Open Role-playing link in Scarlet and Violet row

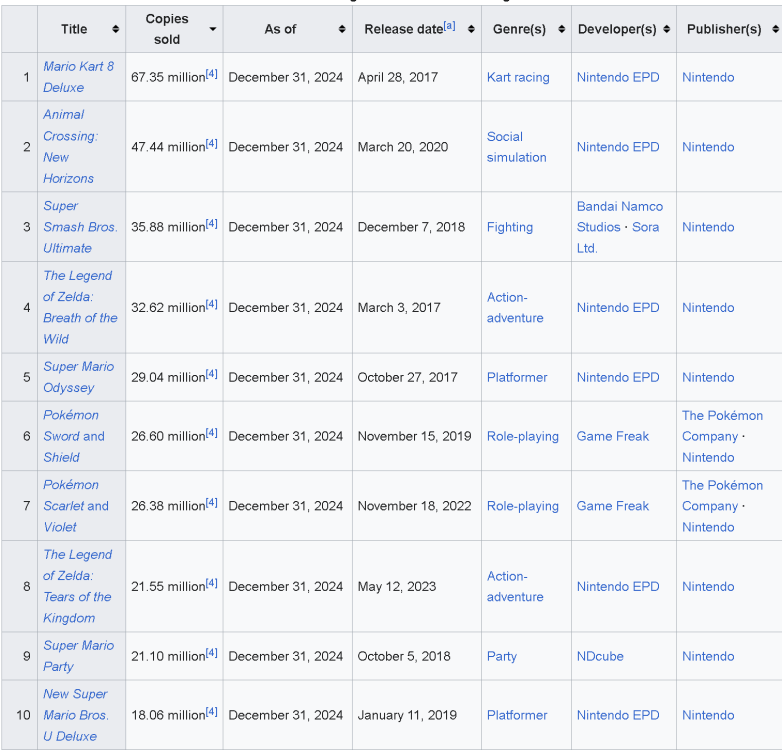(523, 506)
